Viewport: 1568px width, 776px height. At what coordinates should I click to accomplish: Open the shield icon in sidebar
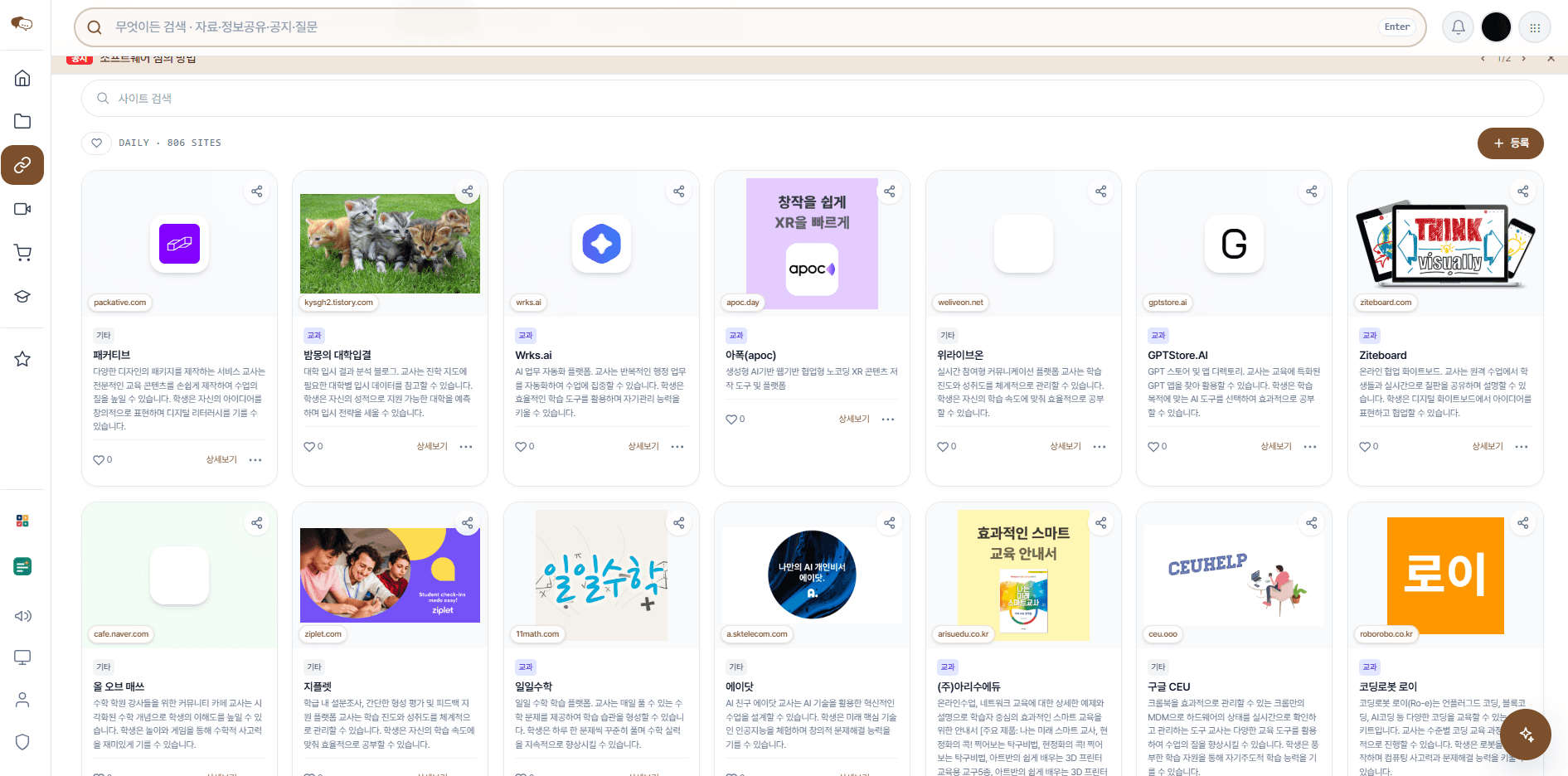pyautogui.click(x=22, y=742)
